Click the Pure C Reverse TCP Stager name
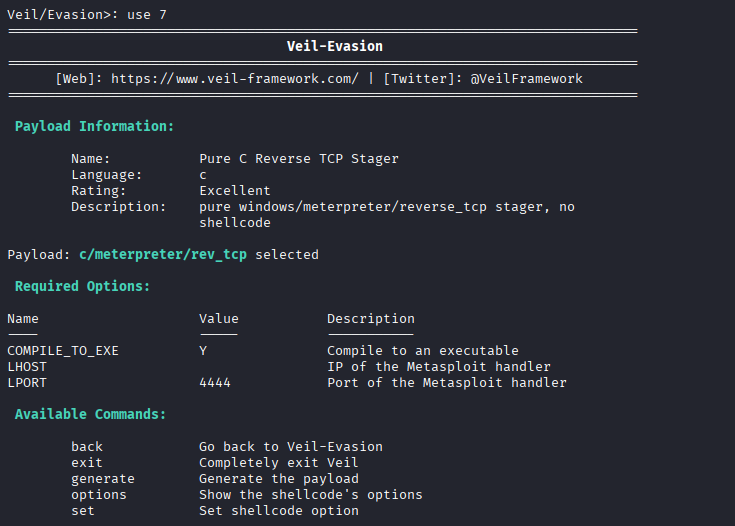This screenshot has height=526, width=735. (x=299, y=159)
